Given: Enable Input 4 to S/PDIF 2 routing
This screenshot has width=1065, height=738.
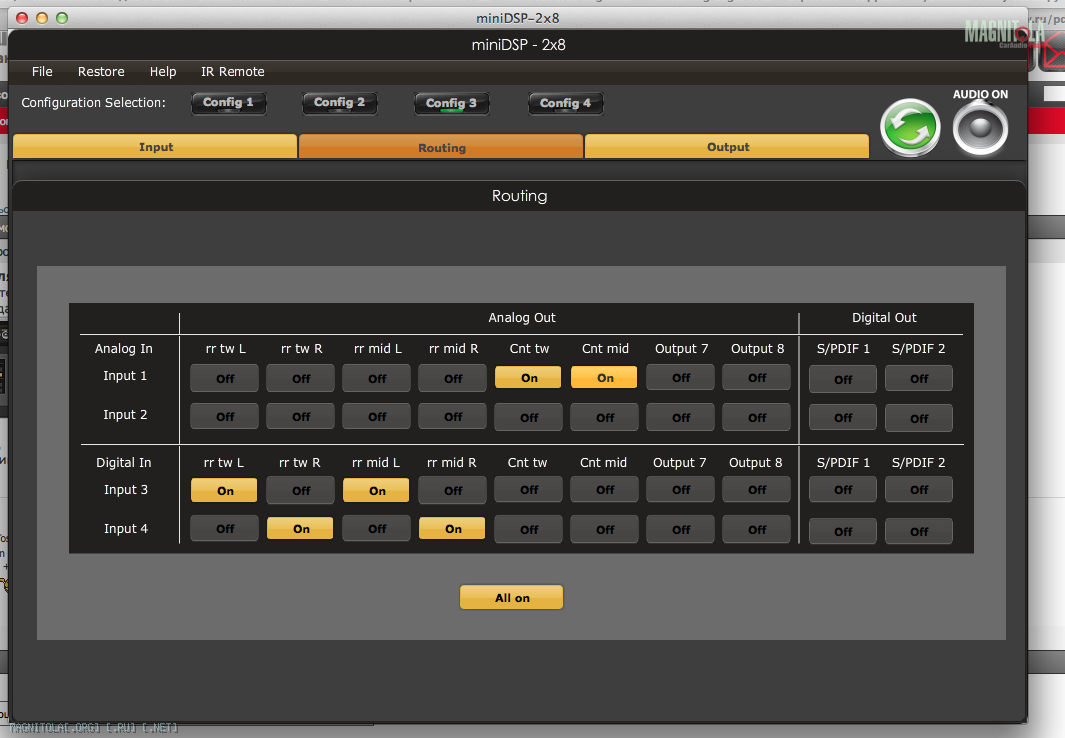Looking at the screenshot, I should coord(919,531).
